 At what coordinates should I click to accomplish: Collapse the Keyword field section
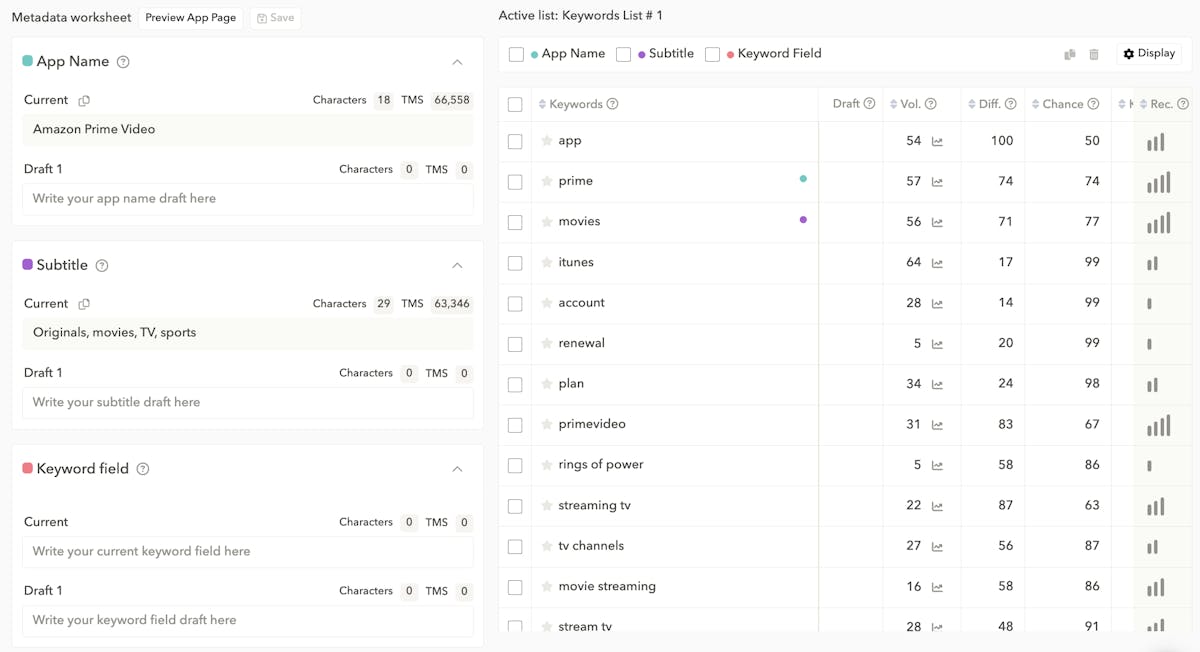coord(457,469)
